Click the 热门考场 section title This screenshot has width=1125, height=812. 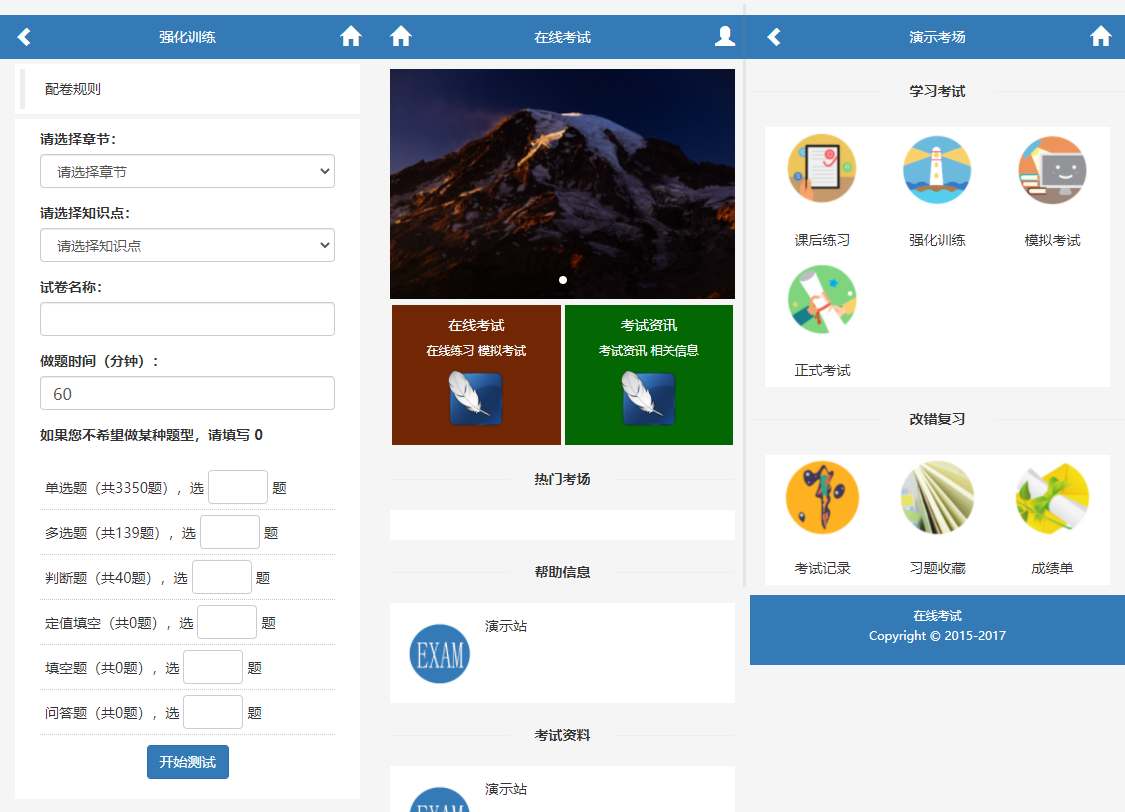click(562, 479)
